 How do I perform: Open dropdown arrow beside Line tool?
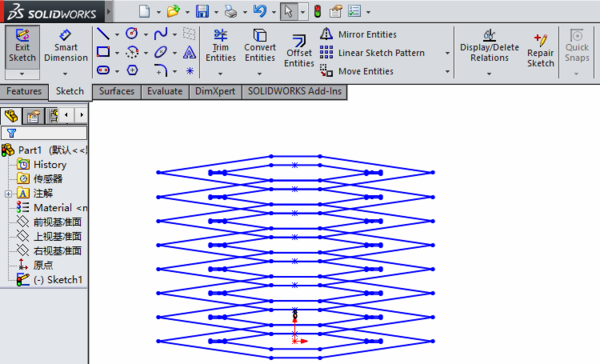click(117, 34)
